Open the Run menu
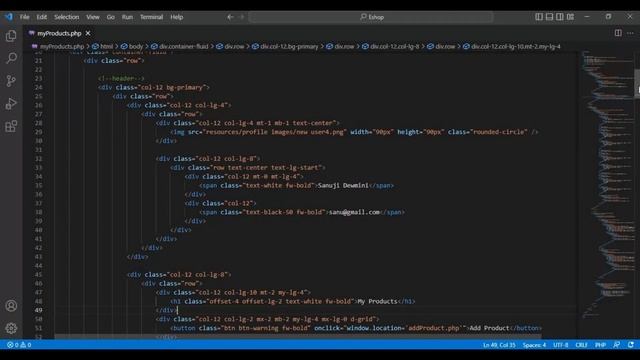Viewport: 640px width, 360px height. point(127,17)
